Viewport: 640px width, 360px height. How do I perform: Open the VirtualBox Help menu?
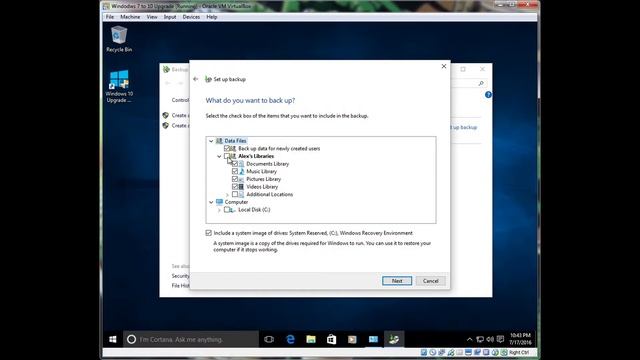(211, 17)
